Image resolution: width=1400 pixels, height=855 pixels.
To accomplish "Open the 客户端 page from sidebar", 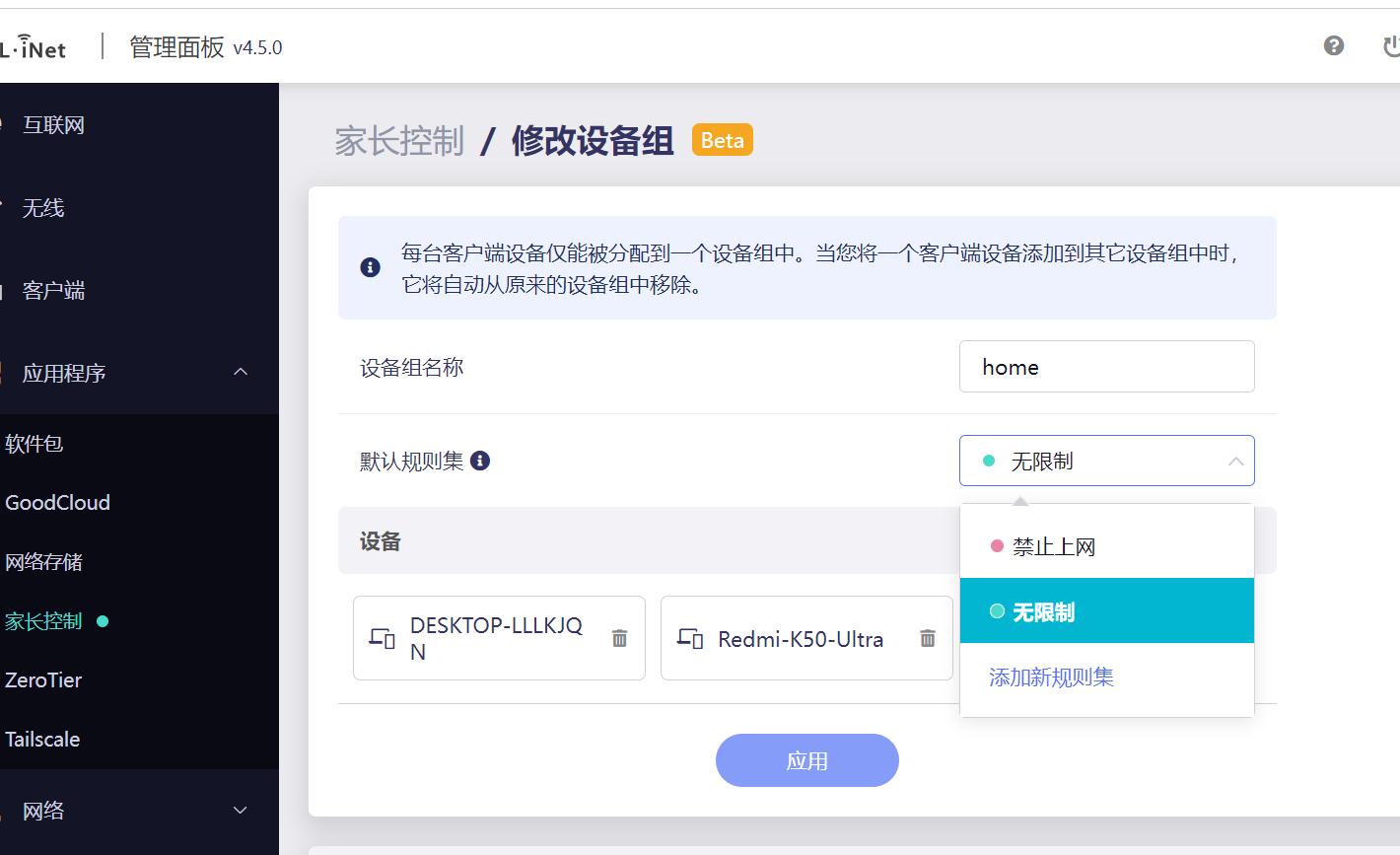I will [x=52, y=290].
